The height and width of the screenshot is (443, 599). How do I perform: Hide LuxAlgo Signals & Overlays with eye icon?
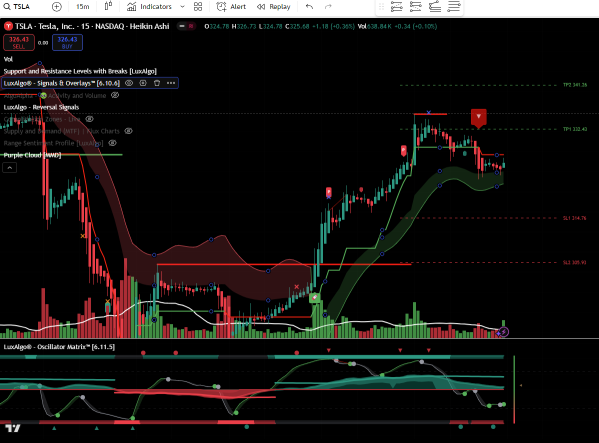coord(129,83)
